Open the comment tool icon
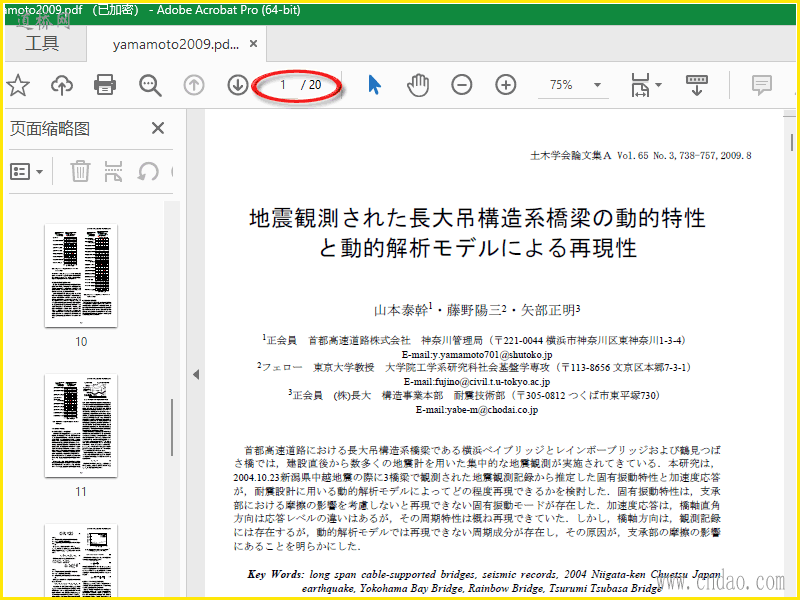 (x=763, y=85)
